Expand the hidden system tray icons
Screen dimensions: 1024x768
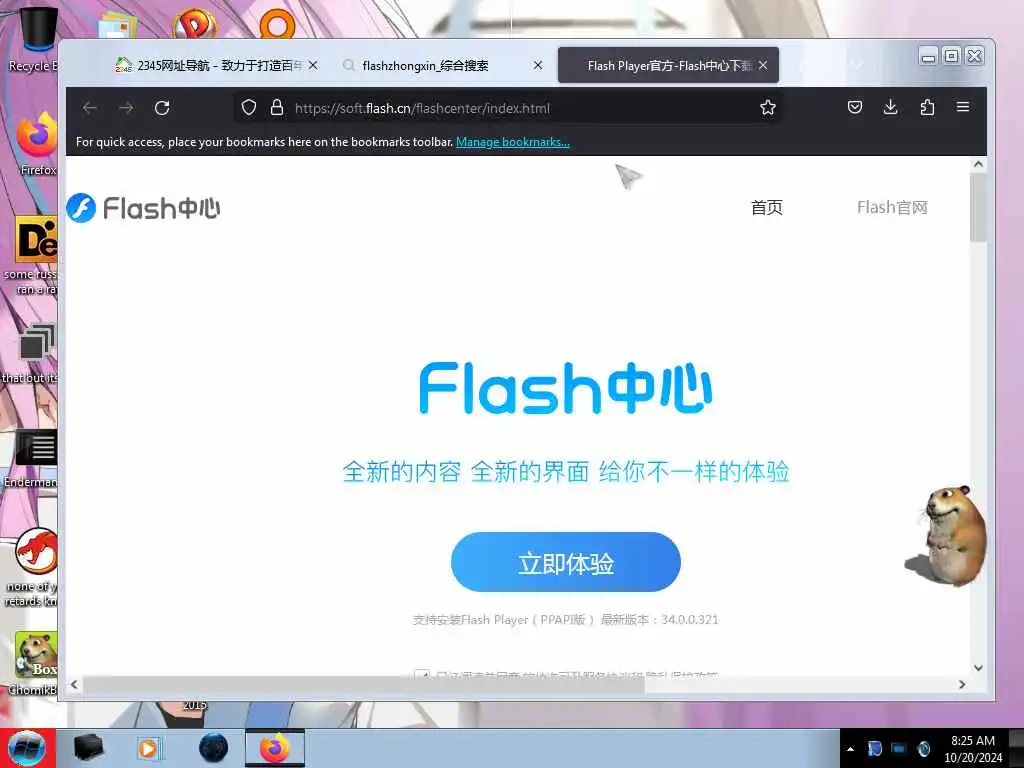pyautogui.click(x=850, y=749)
